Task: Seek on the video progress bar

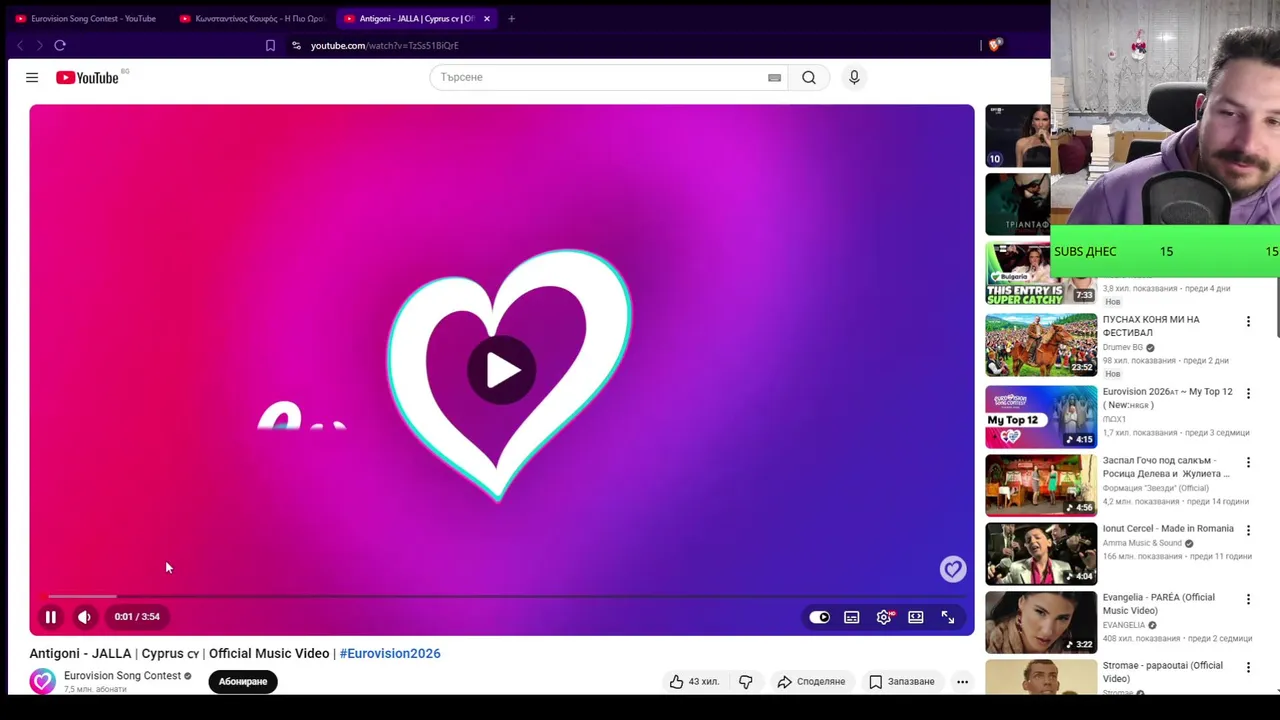Action: [502, 596]
